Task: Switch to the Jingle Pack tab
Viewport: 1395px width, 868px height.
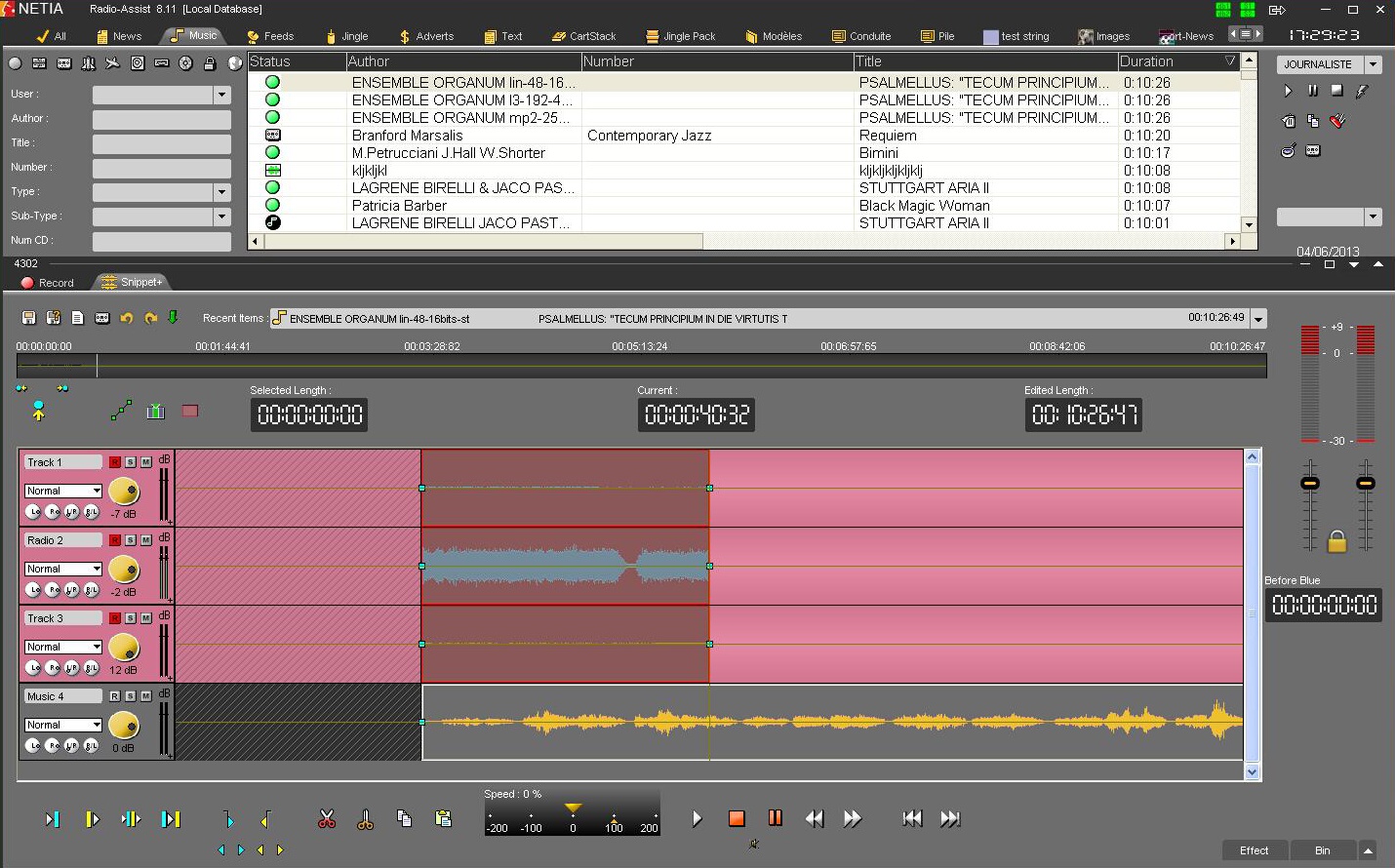Action: coord(681,36)
